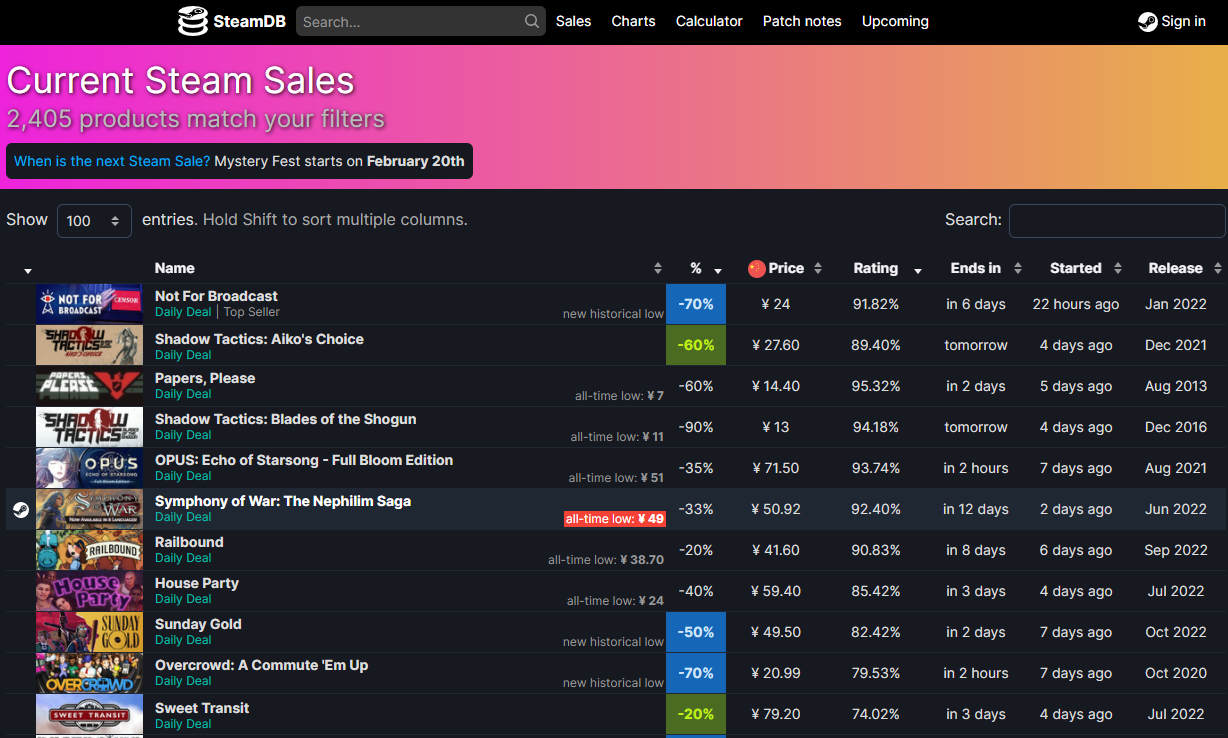Open the Patch notes menu item

802,21
